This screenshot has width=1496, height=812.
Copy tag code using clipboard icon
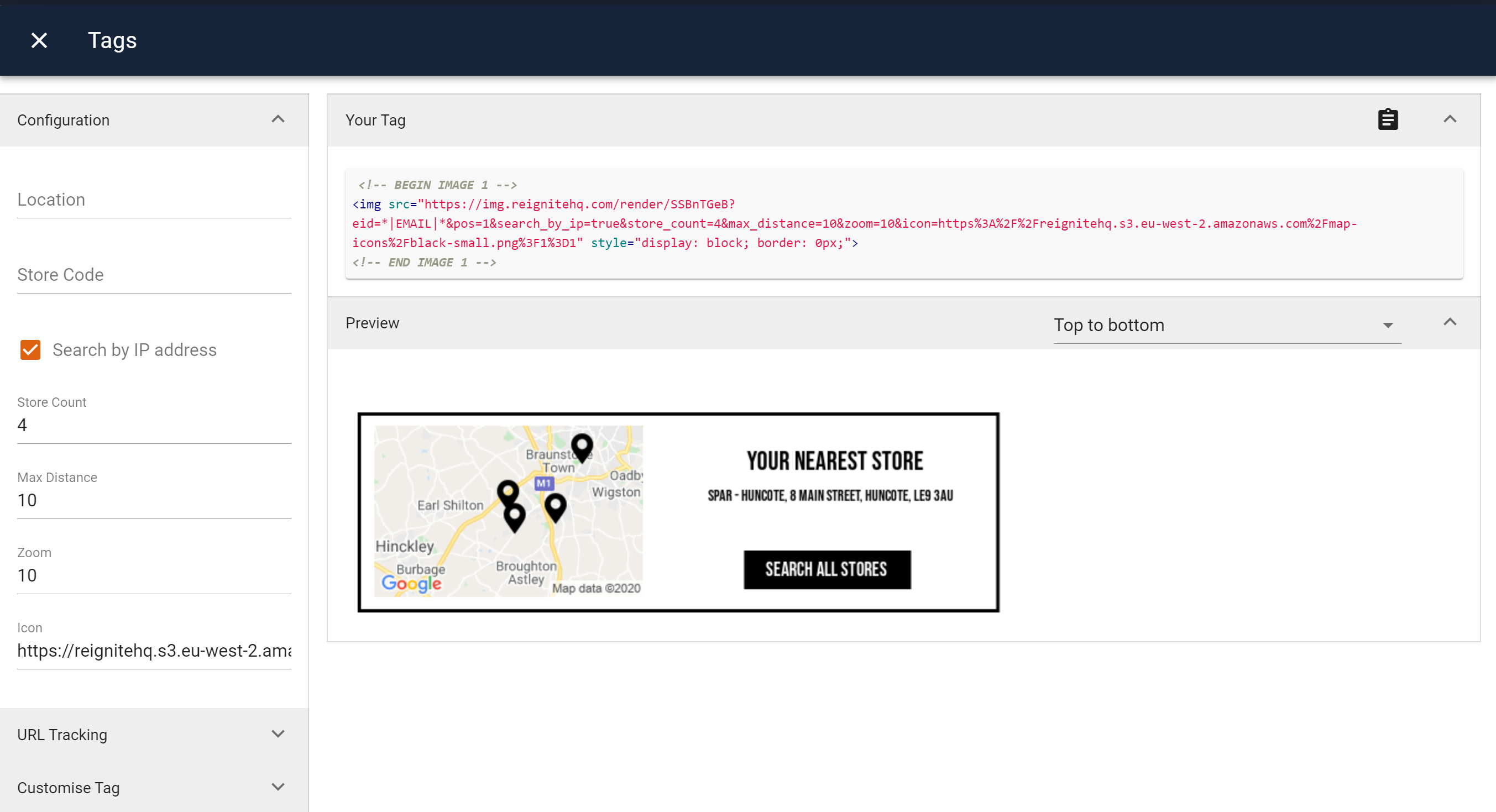(x=1388, y=119)
